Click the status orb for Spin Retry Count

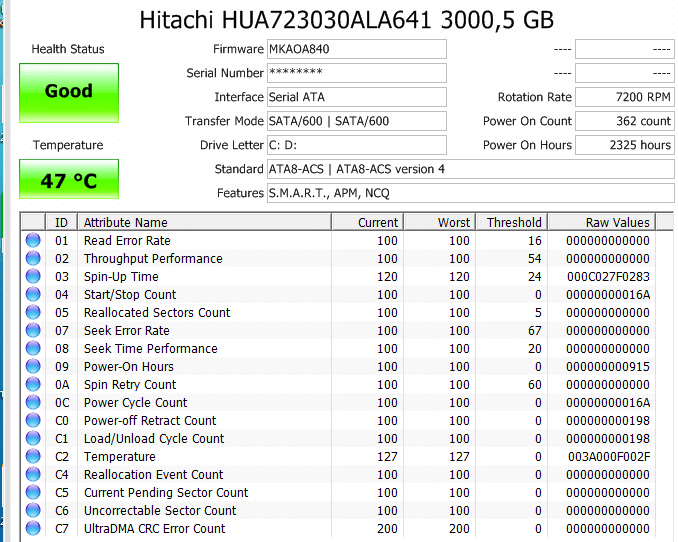tap(33, 384)
